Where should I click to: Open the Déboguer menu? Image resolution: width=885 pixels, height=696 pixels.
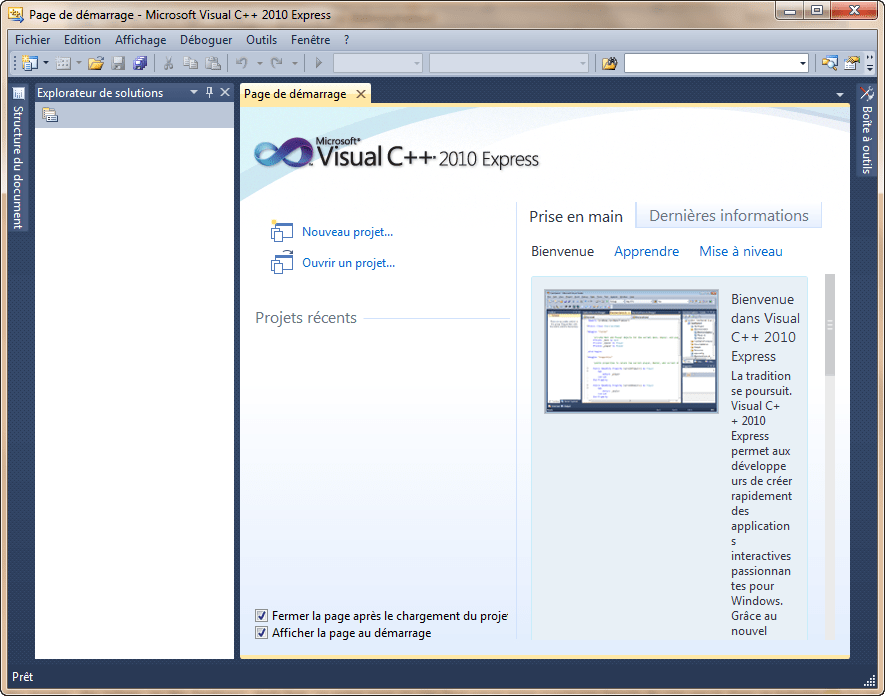206,40
